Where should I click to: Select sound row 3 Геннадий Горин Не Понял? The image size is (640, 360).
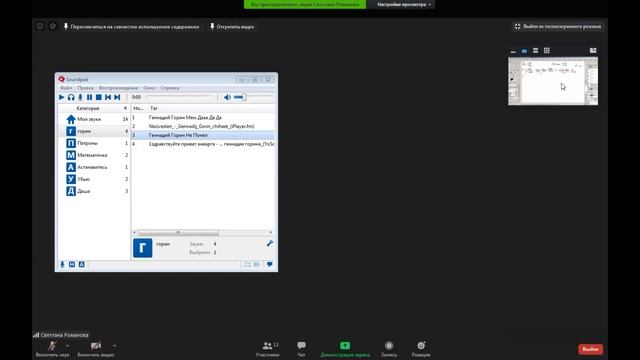203,135
